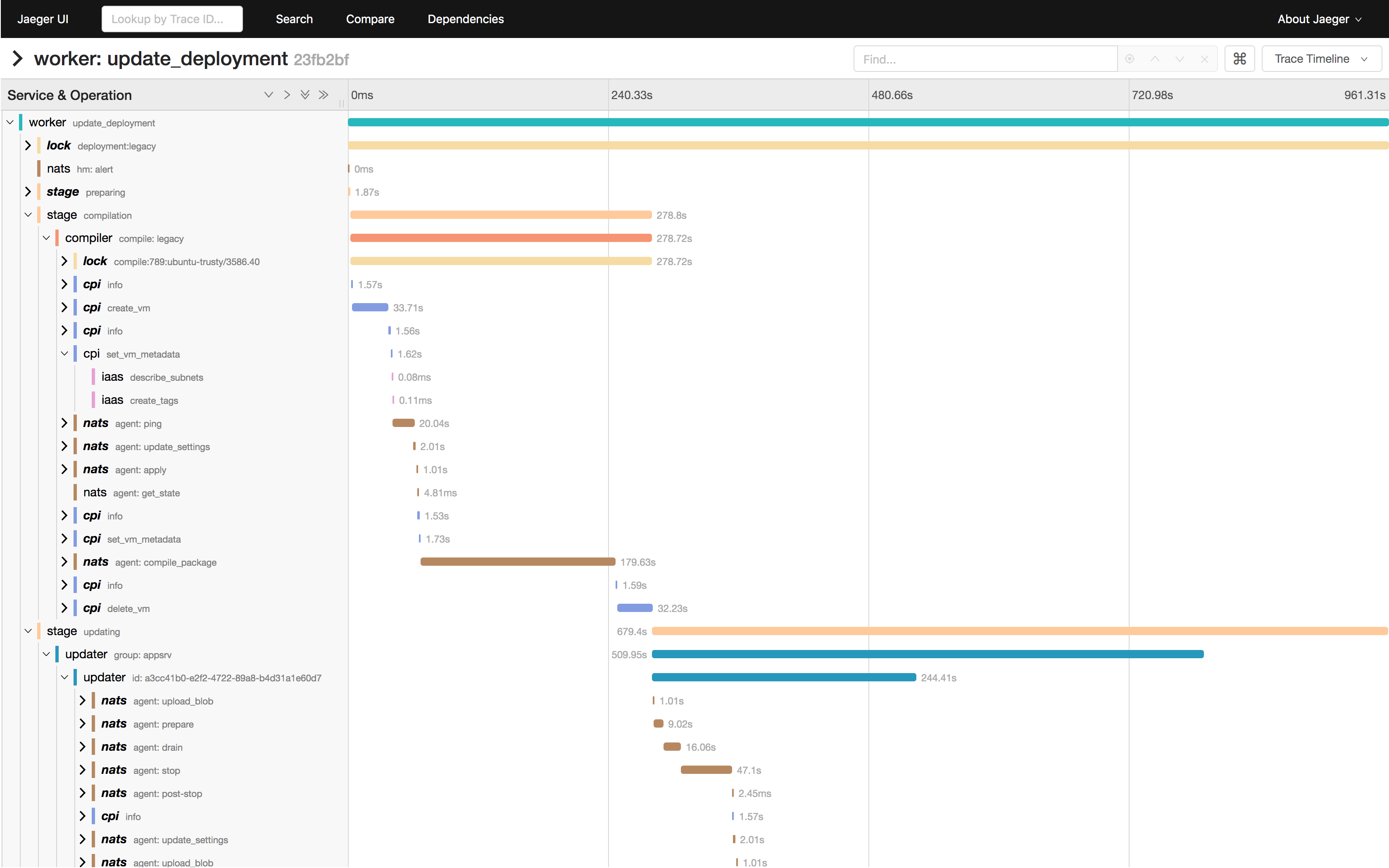Open the keyboard shortcuts icon button
The height and width of the screenshot is (868, 1389).
pyautogui.click(x=1239, y=59)
